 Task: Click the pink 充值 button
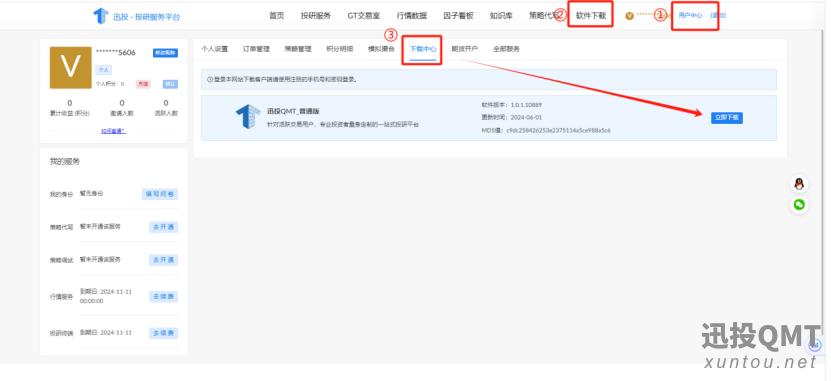pyautogui.click(x=143, y=84)
